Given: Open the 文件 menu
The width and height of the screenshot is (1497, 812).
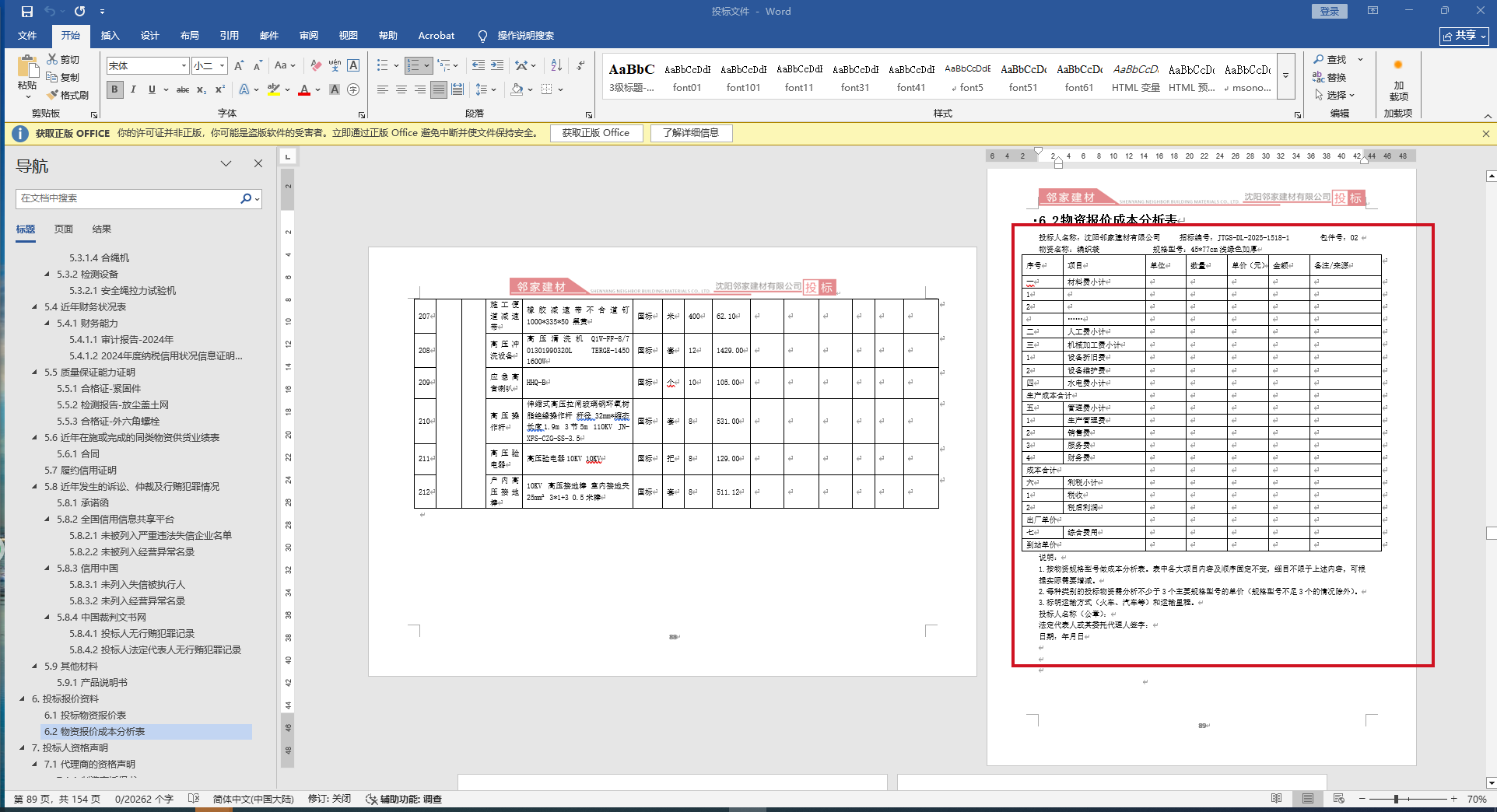Looking at the screenshot, I should (x=27, y=36).
